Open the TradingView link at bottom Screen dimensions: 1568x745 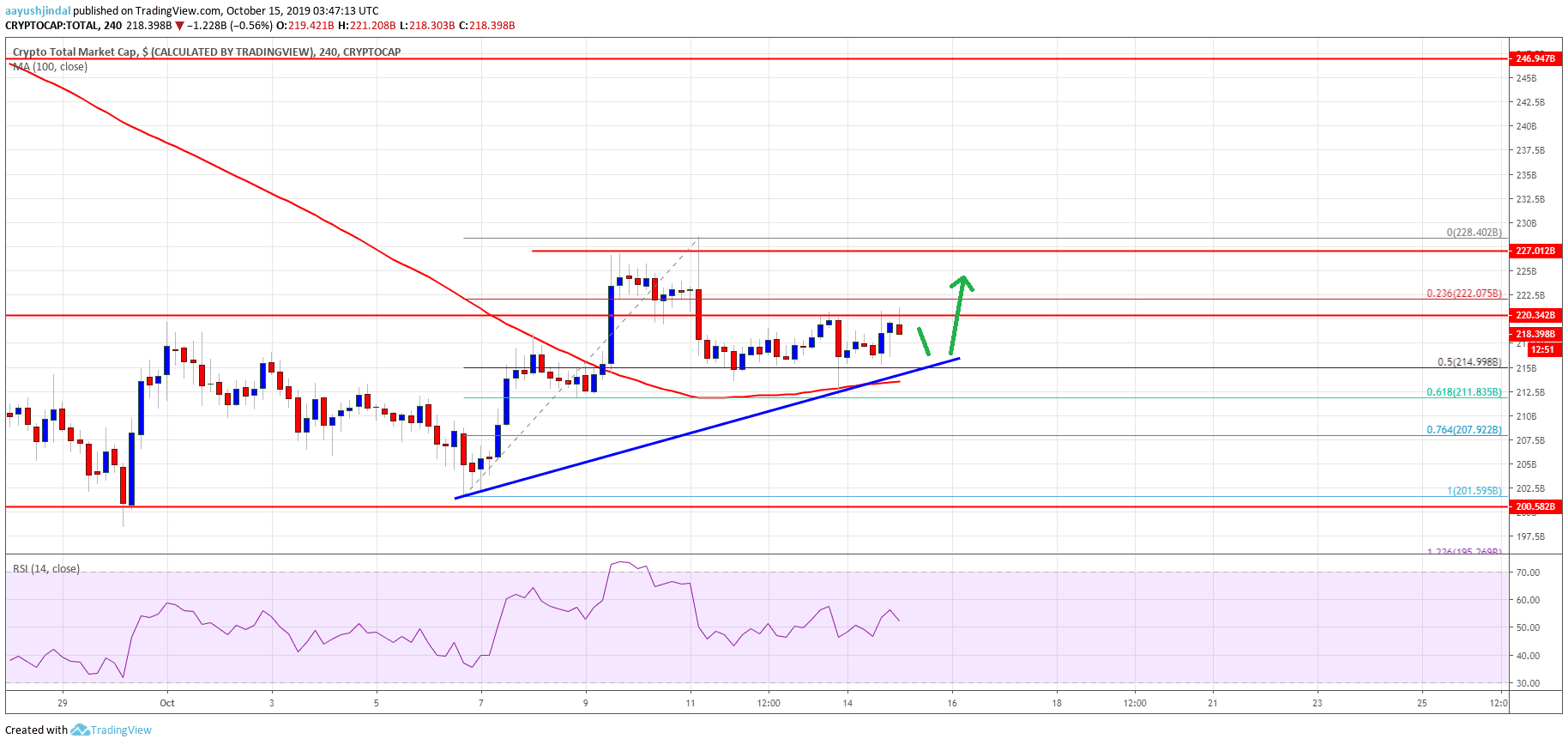(121, 730)
